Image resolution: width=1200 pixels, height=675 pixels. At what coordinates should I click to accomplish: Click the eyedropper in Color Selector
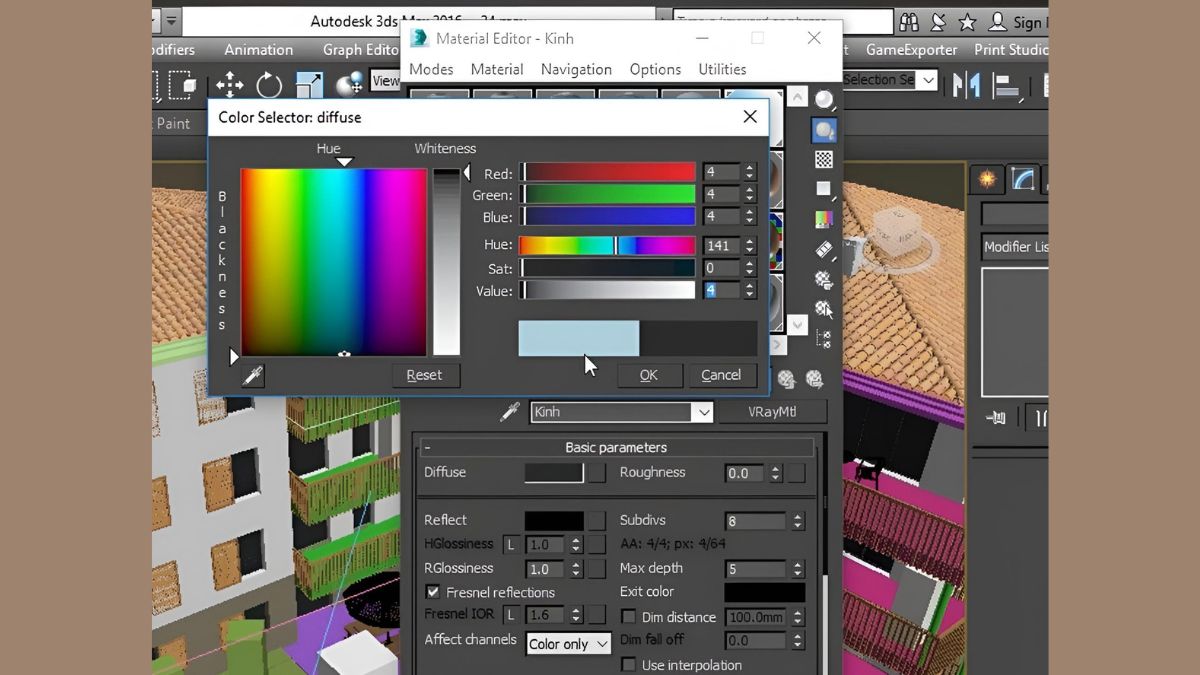click(253, 376)
